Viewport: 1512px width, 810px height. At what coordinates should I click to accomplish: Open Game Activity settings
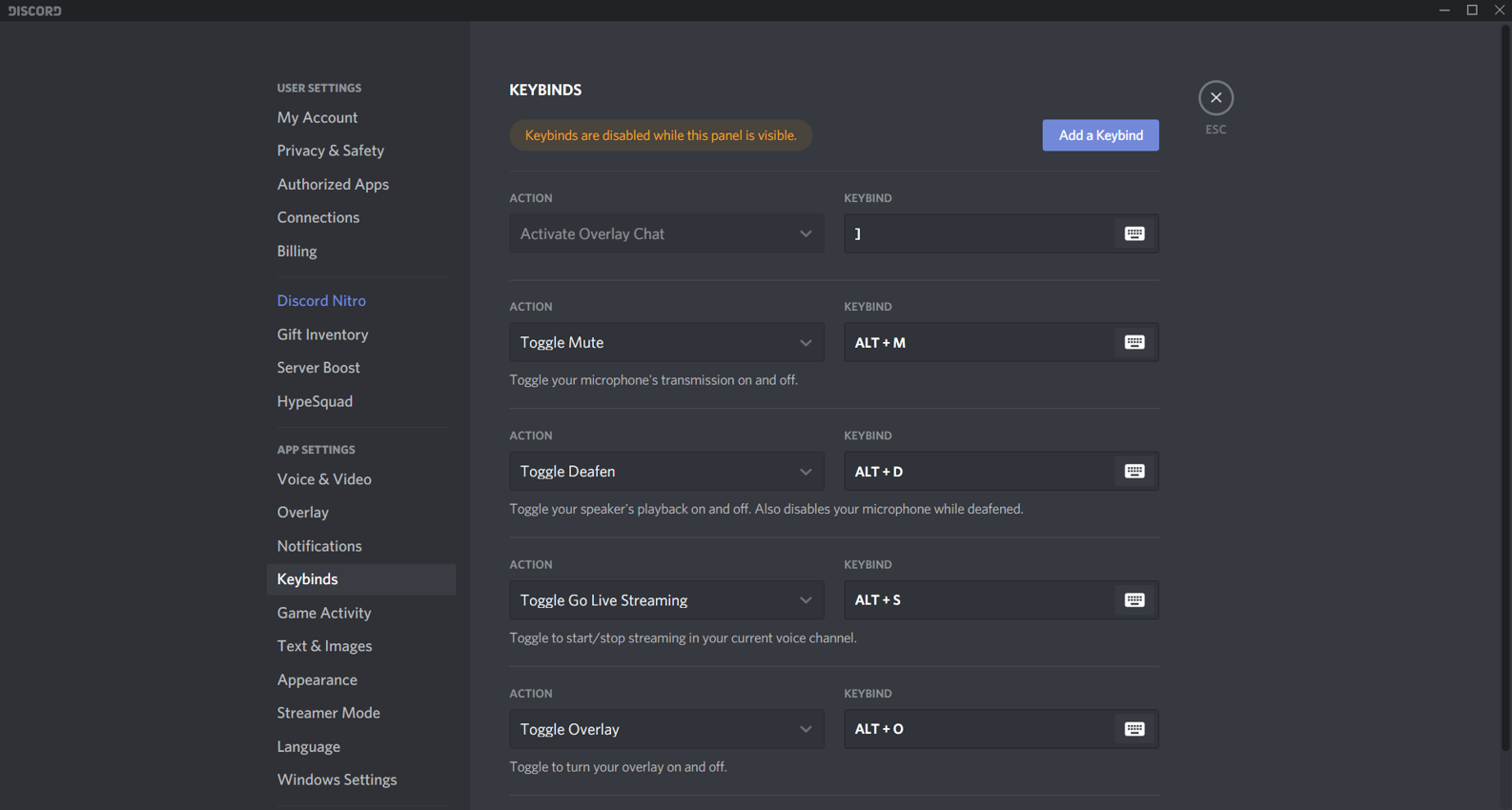click(361, 613)
